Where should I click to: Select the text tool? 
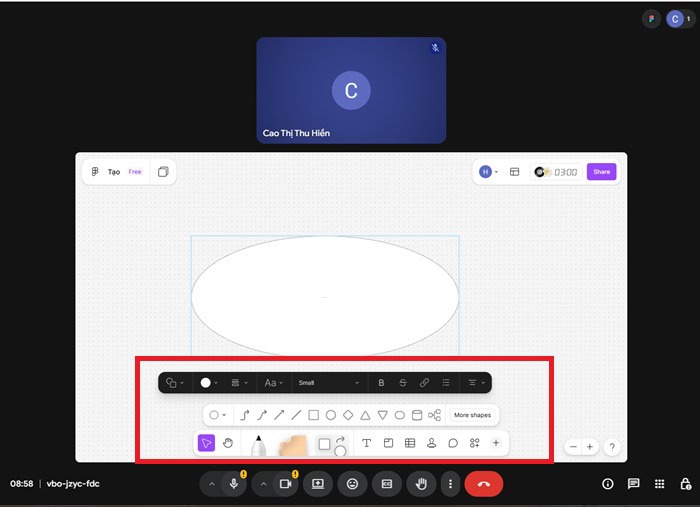(x=366, y=443)
